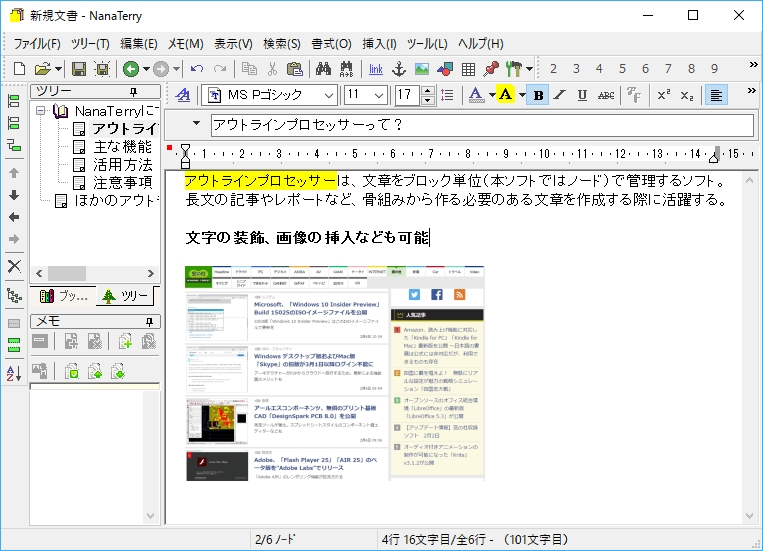This screenshot has height=551, width=763.
Task: Undo the last edit
Action: pos(197,69)
